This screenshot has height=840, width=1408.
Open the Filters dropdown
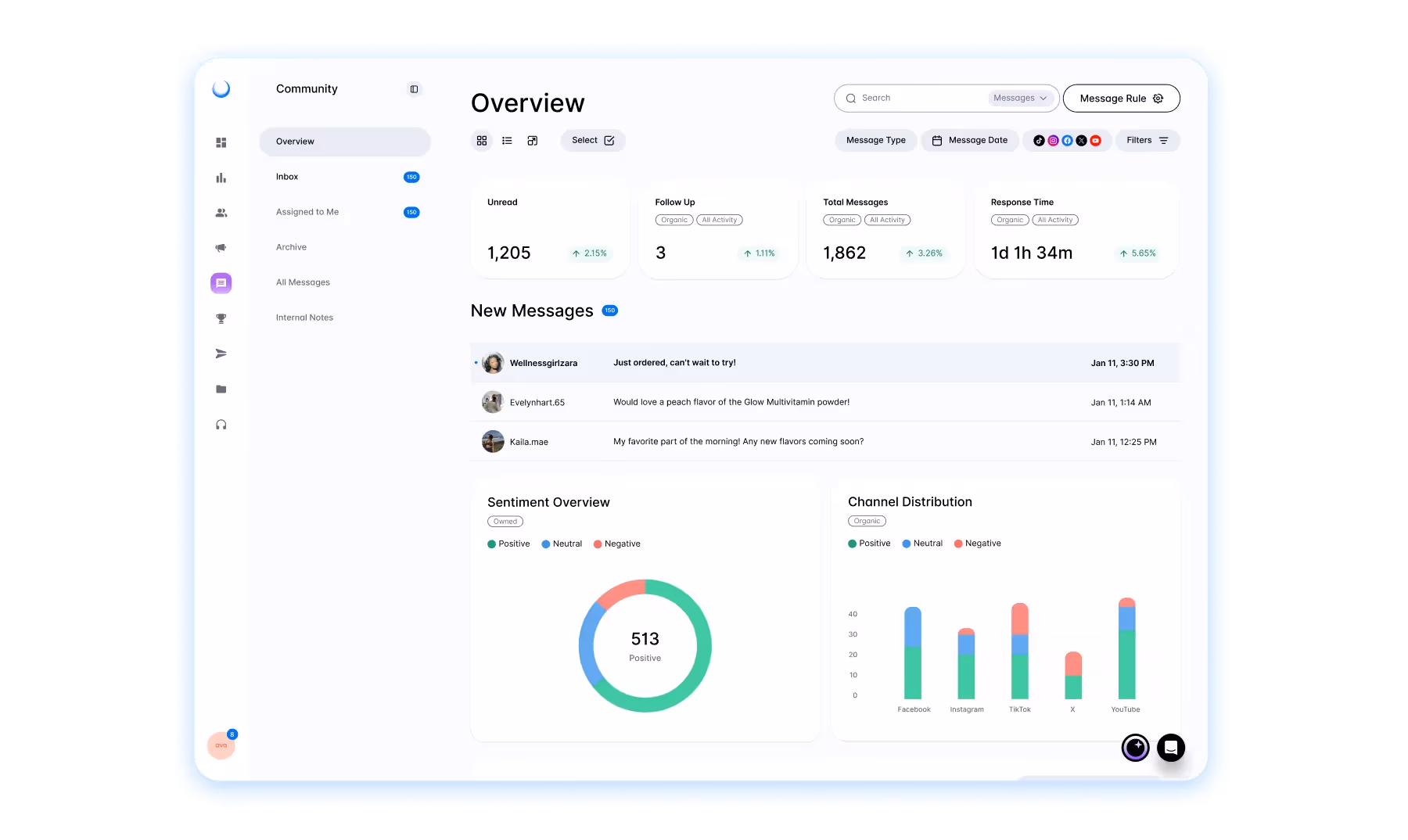[1147, 140]
